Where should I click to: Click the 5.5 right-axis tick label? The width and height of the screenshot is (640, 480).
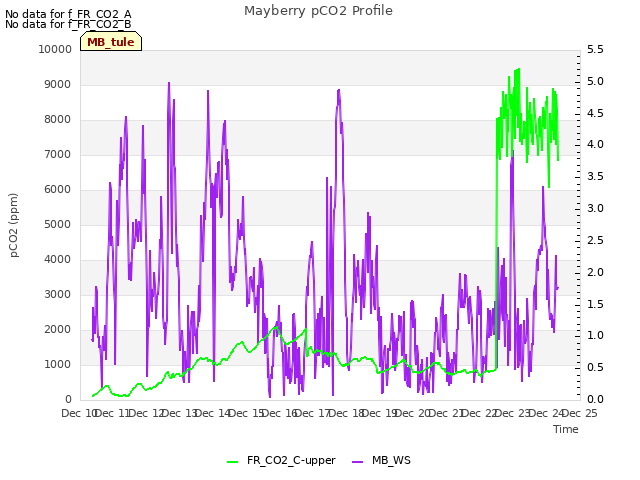tap(595, 49)
